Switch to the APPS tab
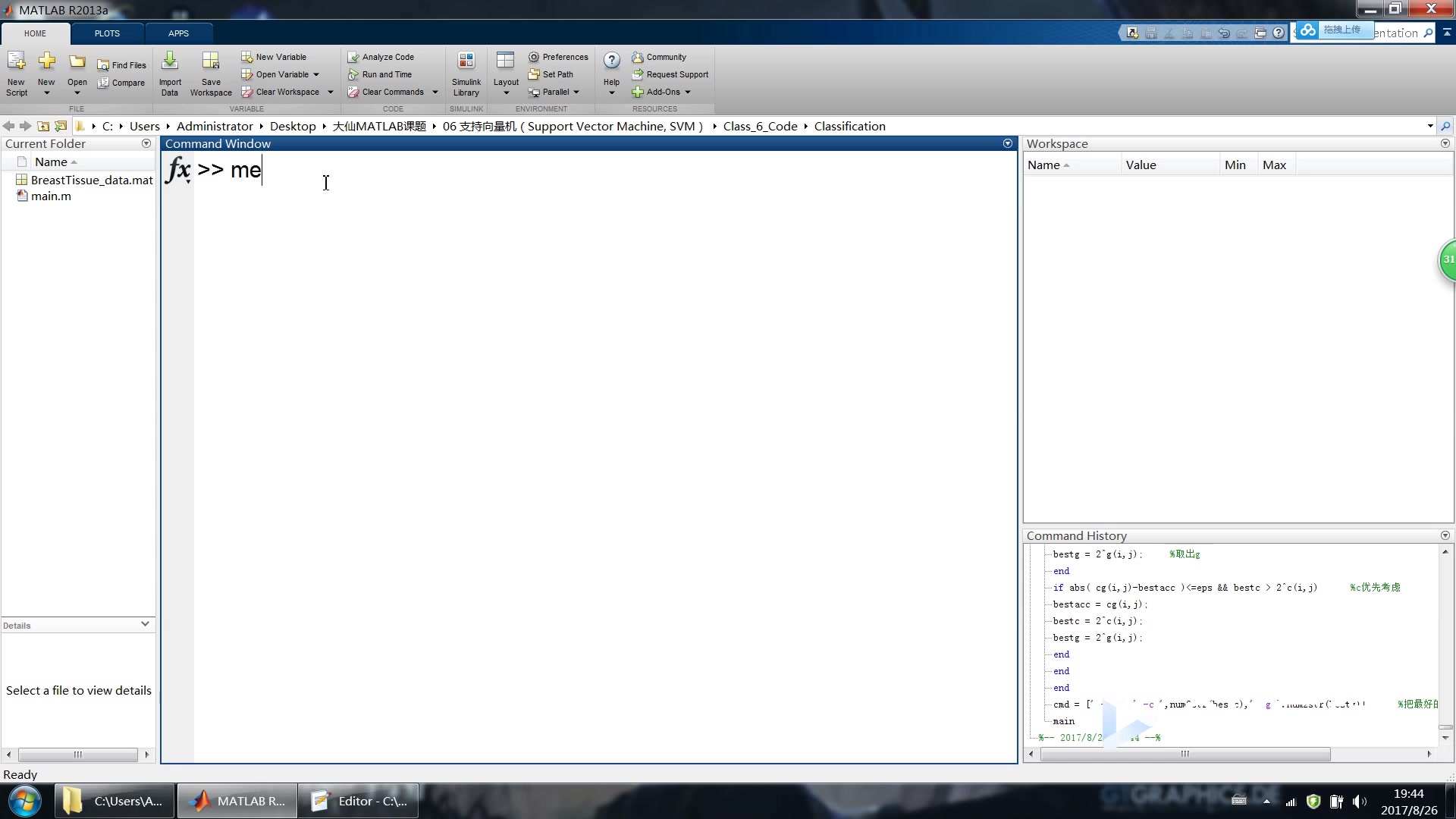The width and height of the screenshot is (1456, 819). (178, 33)
